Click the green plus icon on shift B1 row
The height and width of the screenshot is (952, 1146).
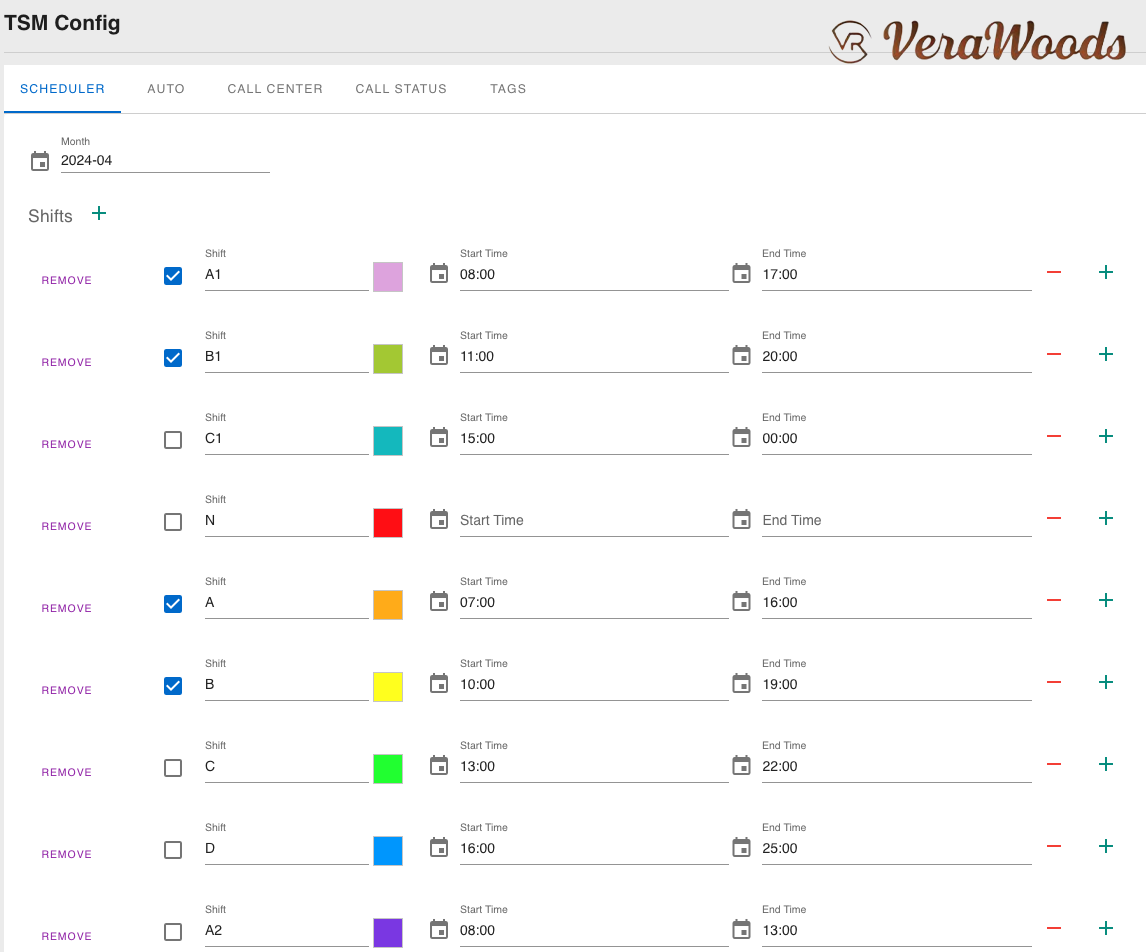tap(1106, 355)
